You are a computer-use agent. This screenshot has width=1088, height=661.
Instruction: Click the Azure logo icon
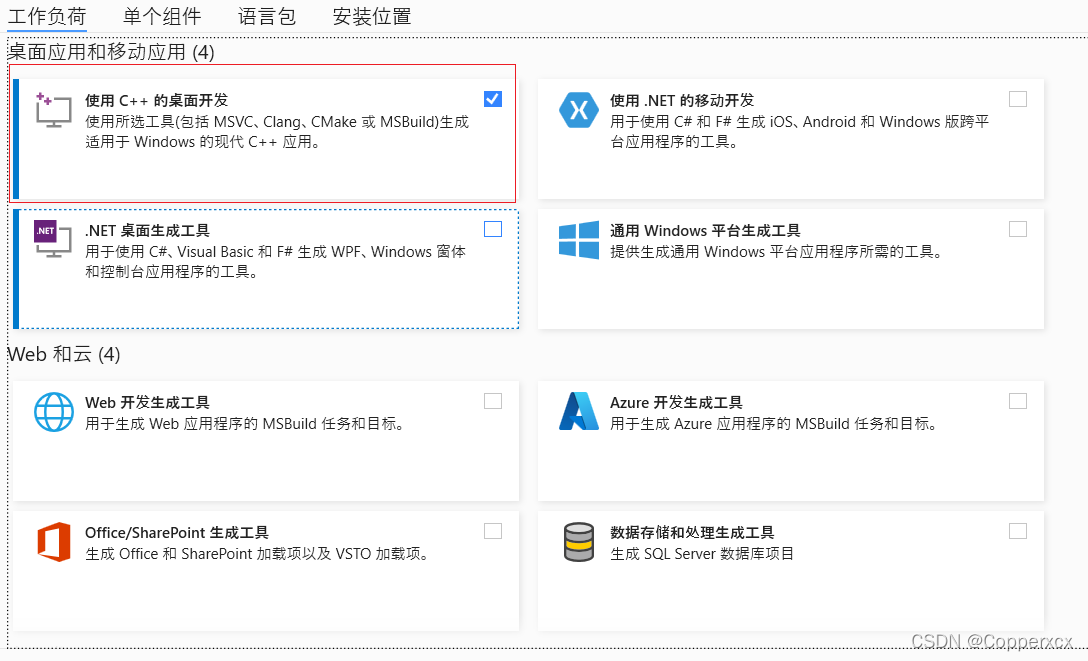coord(579,411)
